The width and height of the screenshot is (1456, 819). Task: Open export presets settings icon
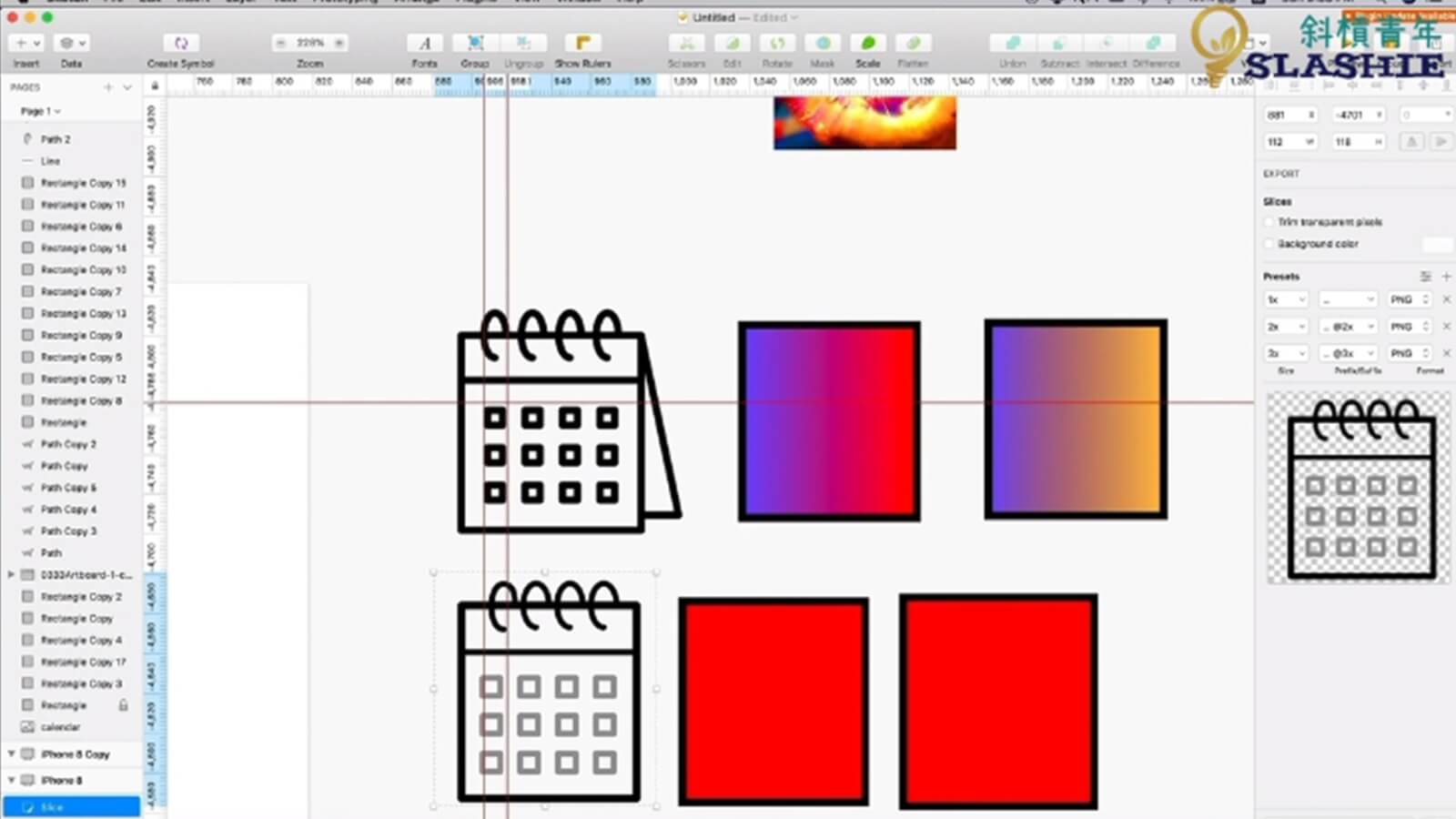tap(1425, 276)
